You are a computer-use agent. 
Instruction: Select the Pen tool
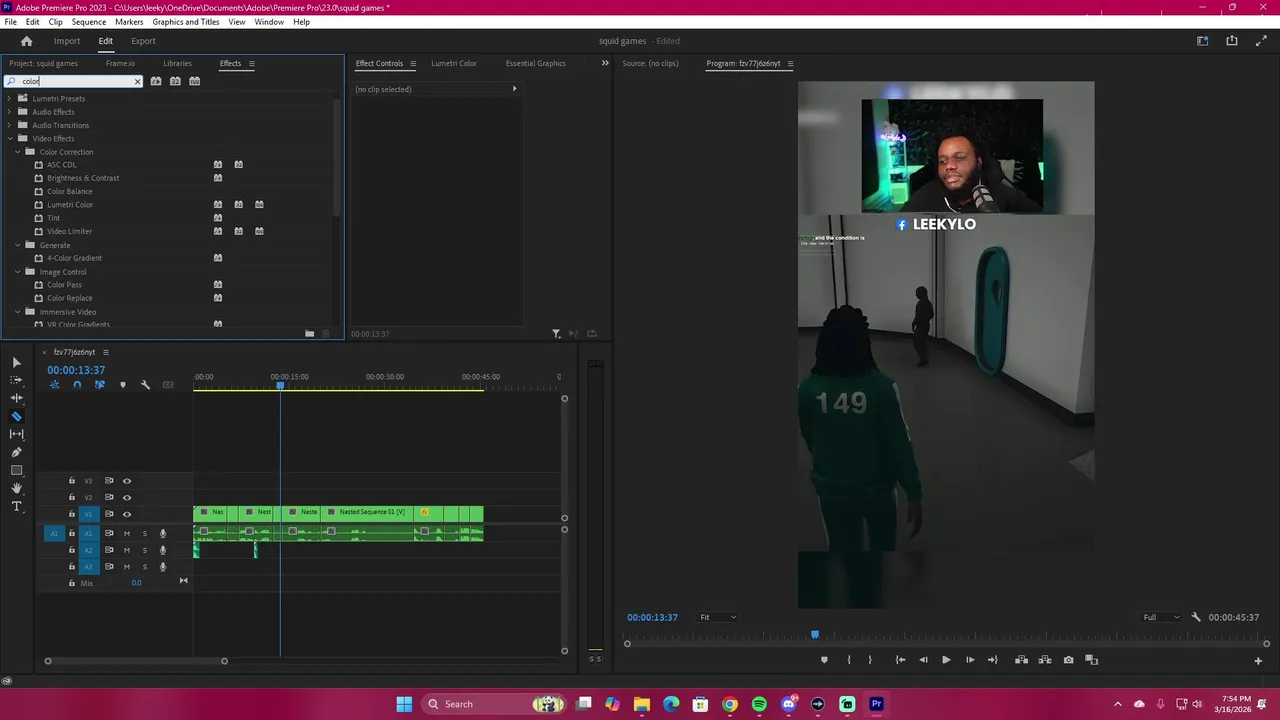coord(16,452)
